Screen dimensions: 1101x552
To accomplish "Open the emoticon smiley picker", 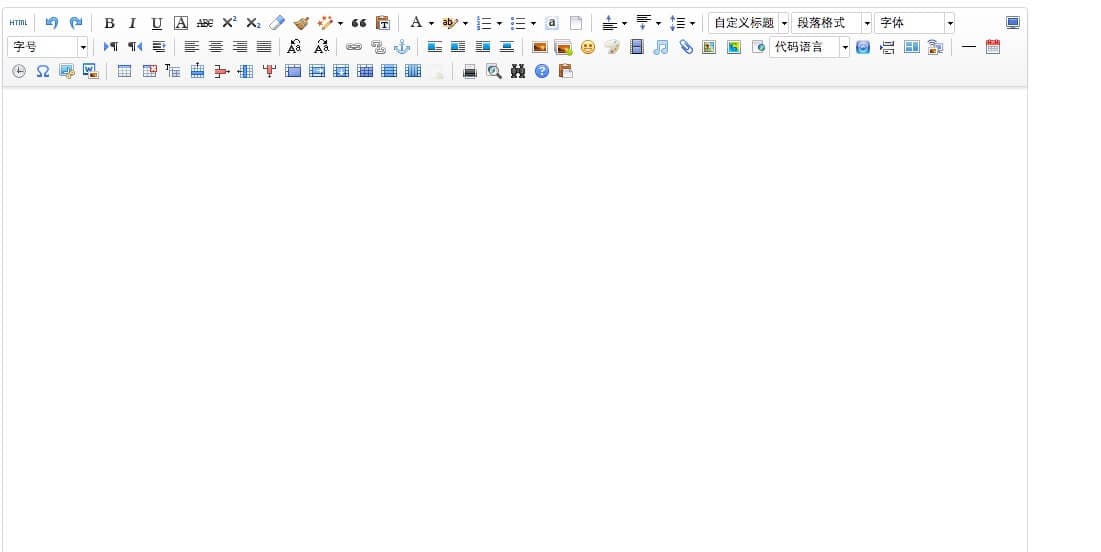I will tap(588, 47).
